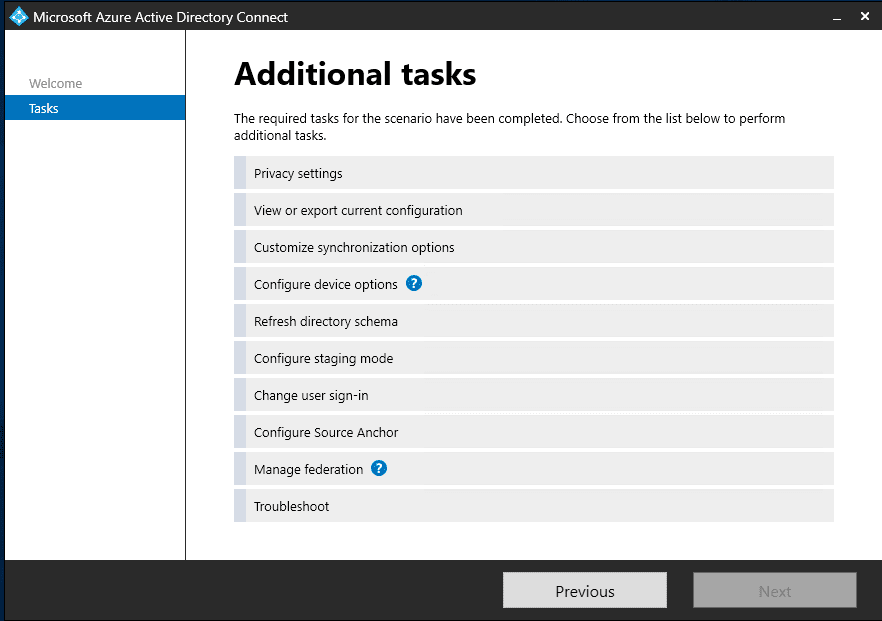Image resolution: width=882 pixels, height=621 pixels.
Task: Click the Microsoft Azure Active Directory Connect title
Action: point(160,17)
